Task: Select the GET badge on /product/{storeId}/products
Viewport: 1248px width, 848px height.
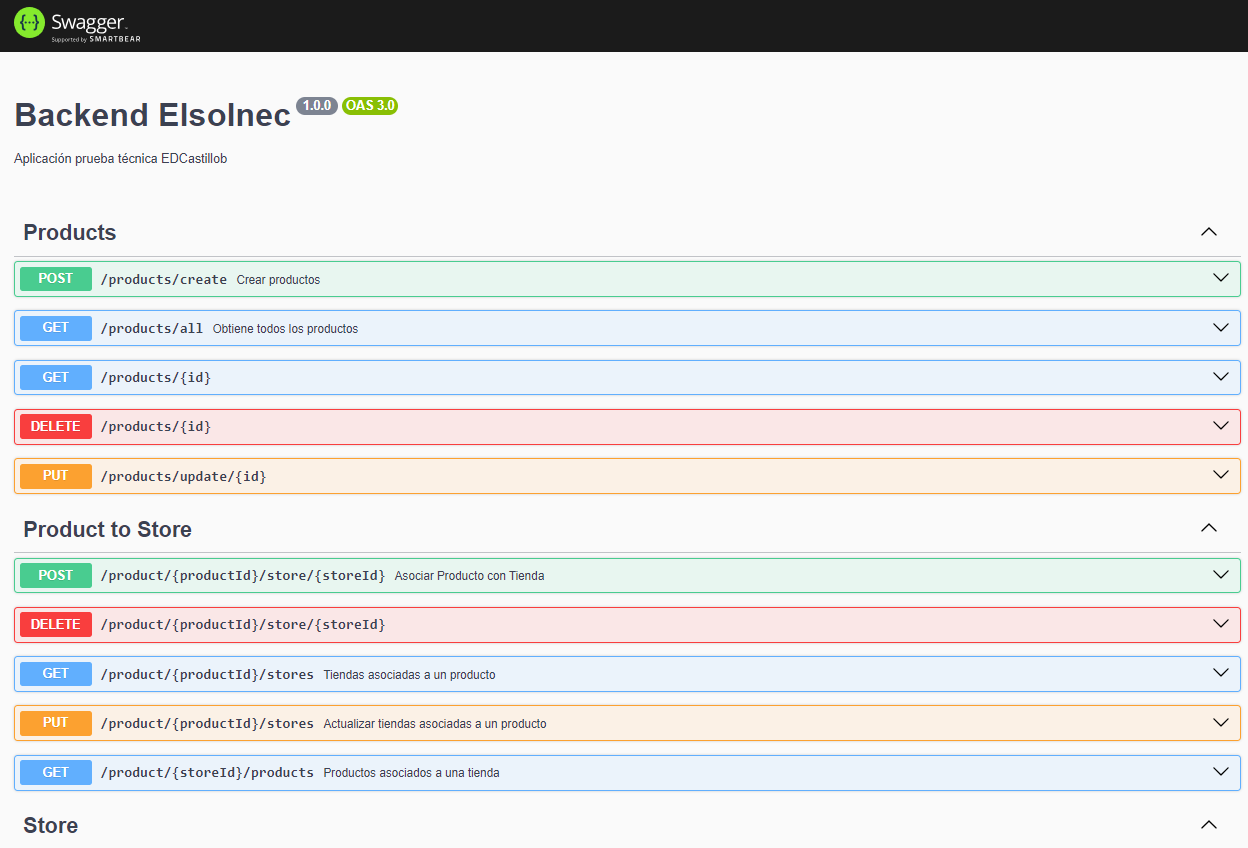Action: pyautogui.click(x=55, y=772)
